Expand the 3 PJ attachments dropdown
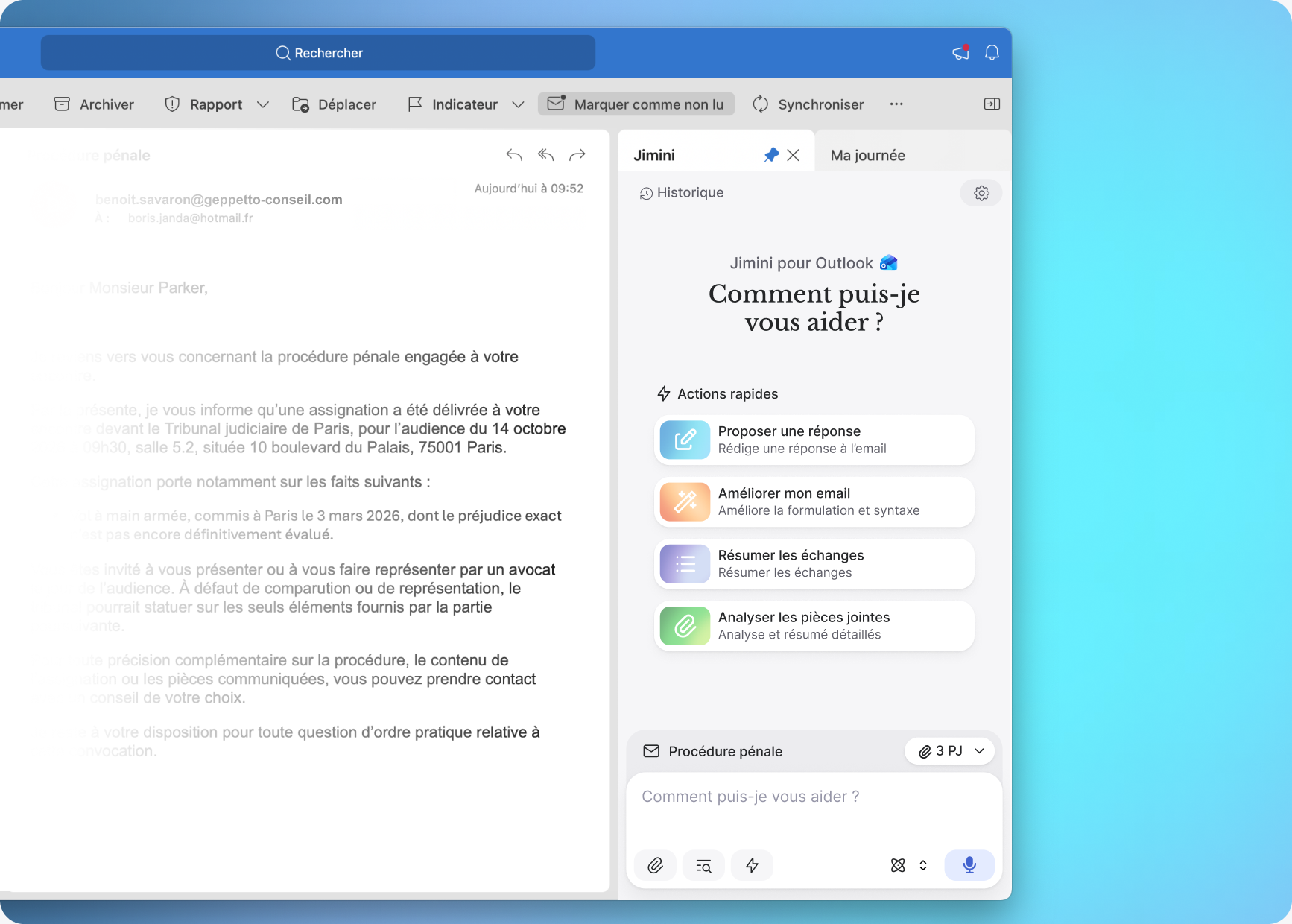This screenshot has width=1292, height=924. [x=950, y=751]
